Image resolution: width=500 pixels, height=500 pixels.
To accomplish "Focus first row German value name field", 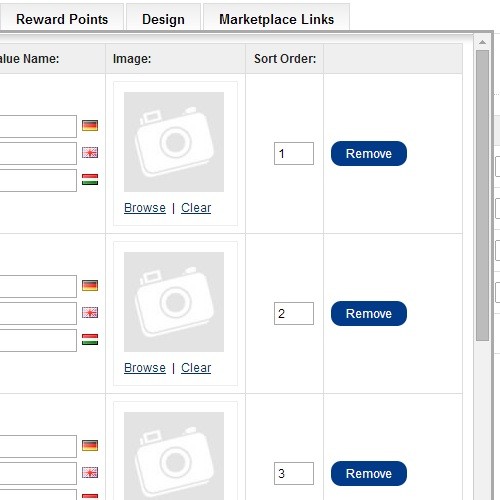I will click(38, 126).
